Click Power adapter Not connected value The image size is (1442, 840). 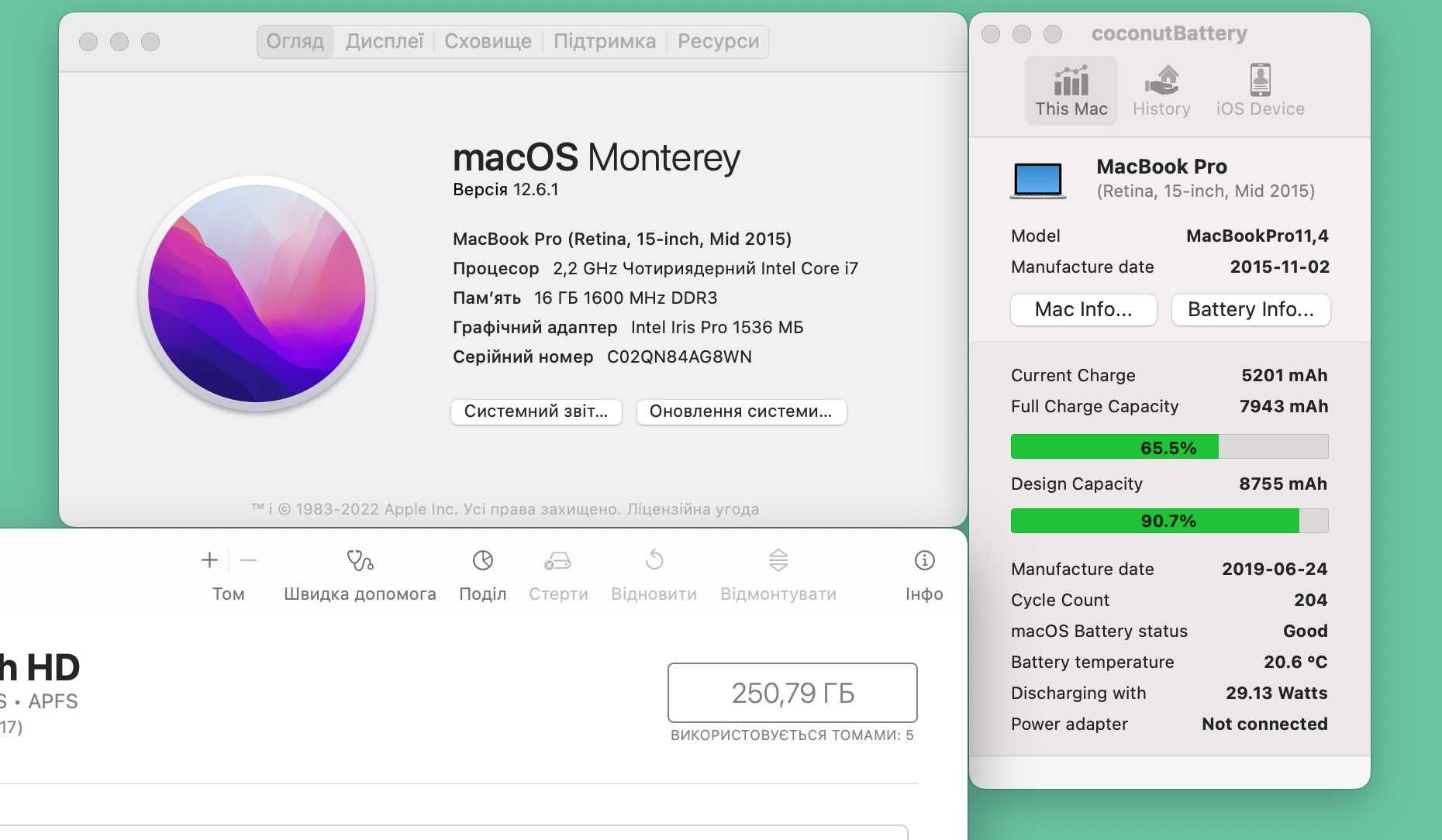point(1264,725)
